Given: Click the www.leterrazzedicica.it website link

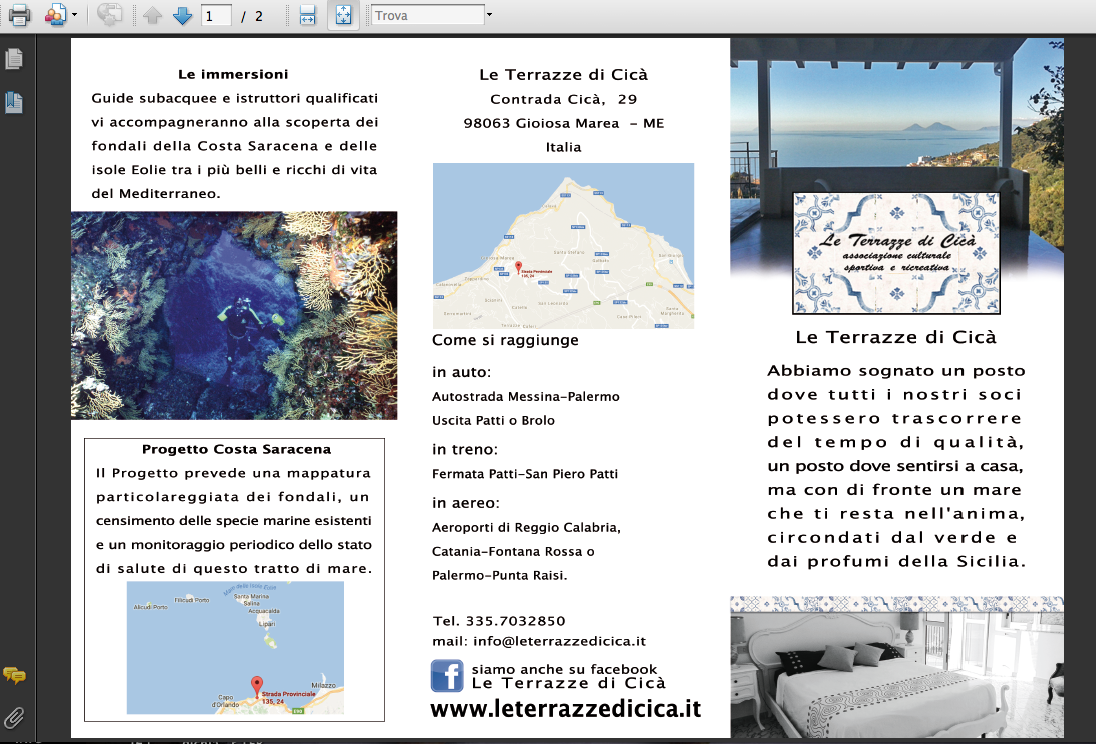Looking at the screenshot, I should coord(565,708).
